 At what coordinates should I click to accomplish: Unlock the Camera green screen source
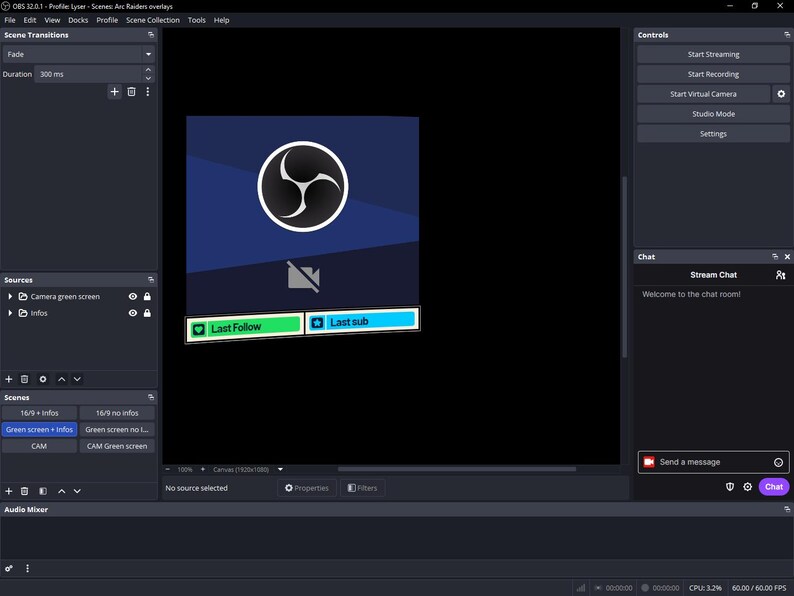tap(147, 297)
